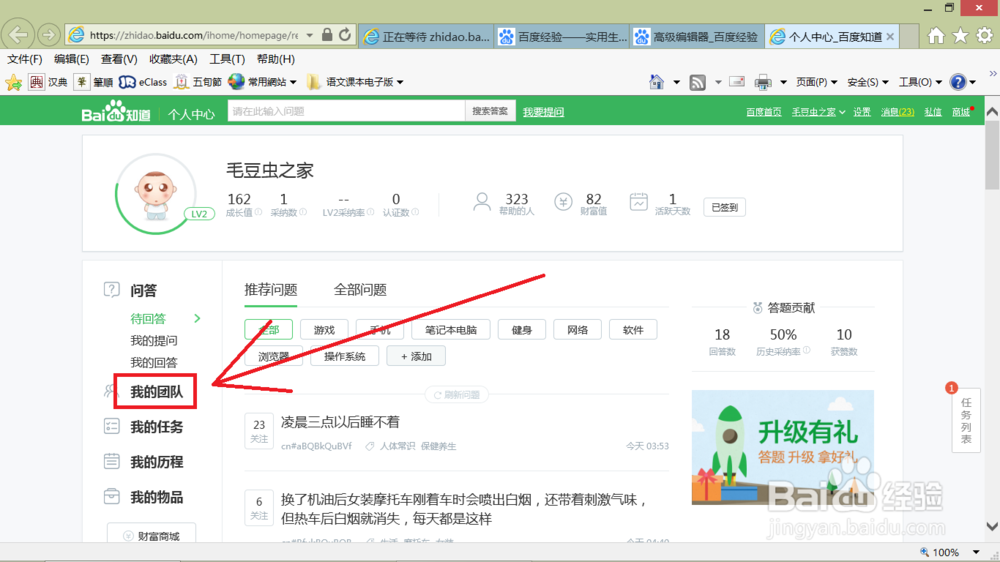Click the lock security icon in address bar

click(327, 35)
